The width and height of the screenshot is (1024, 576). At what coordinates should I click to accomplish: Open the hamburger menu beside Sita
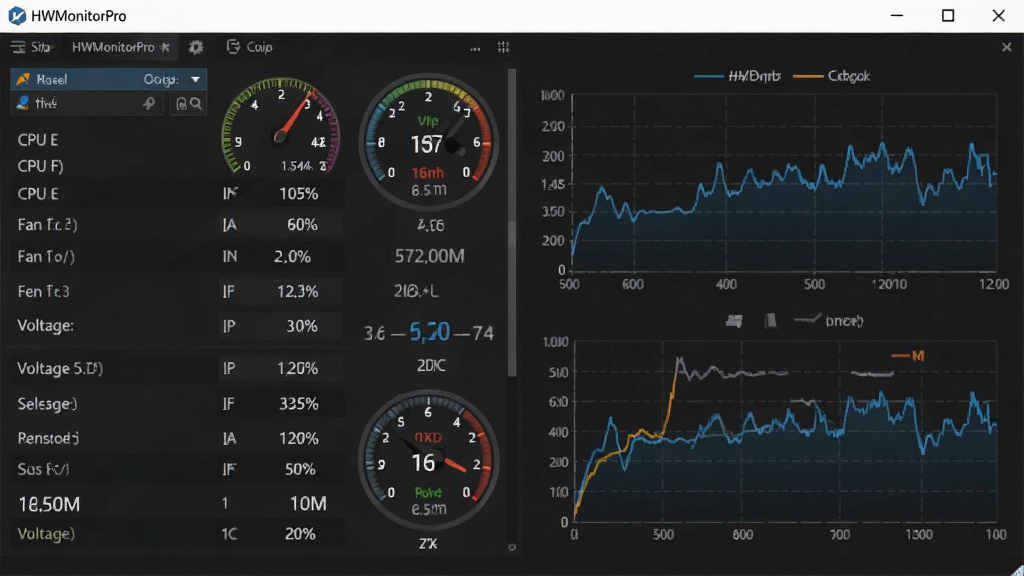click(18, 47)
